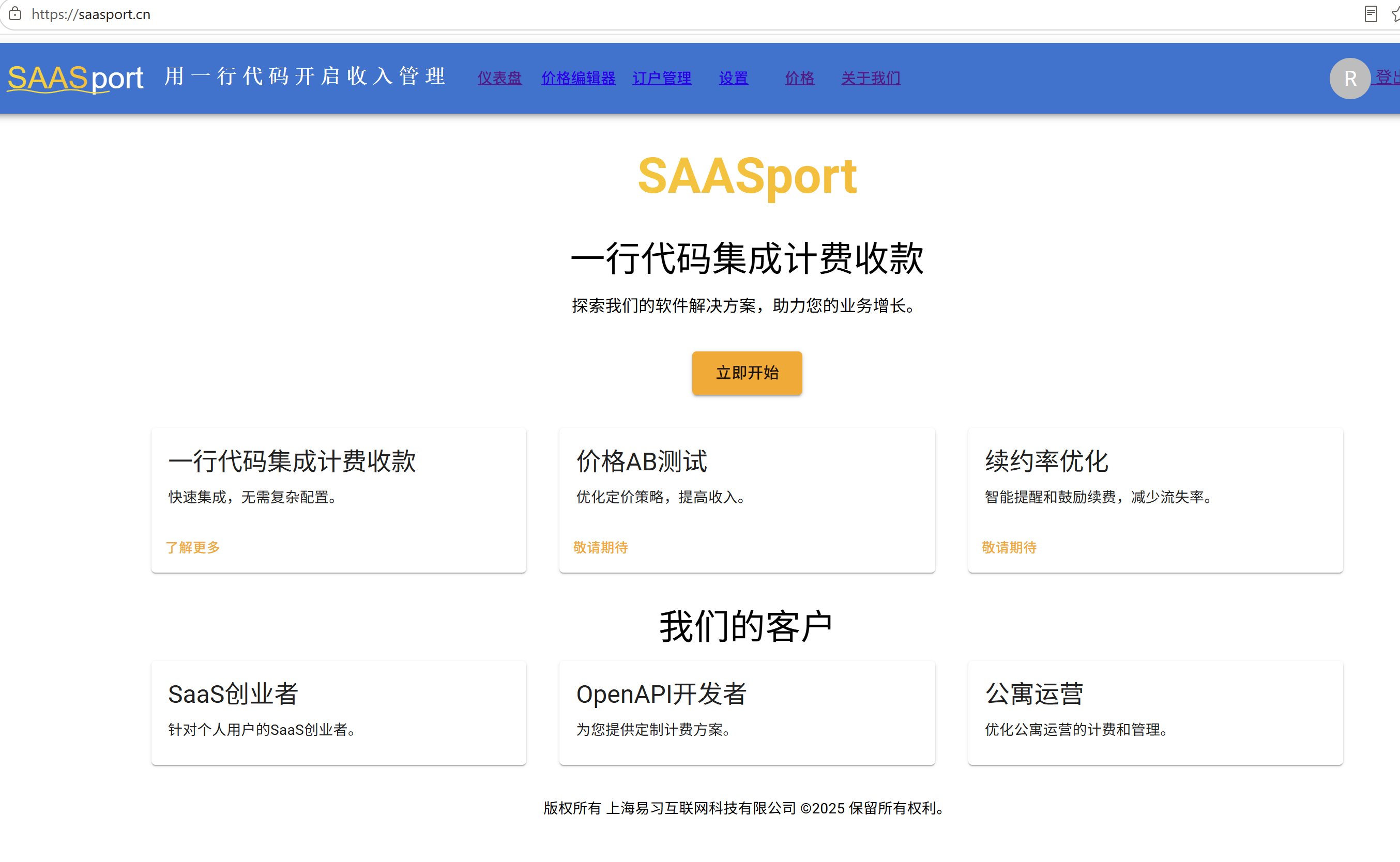Click 敬请期待 under 价格AB测试
Screen dimensions: 1400x862
click(601, 547)
